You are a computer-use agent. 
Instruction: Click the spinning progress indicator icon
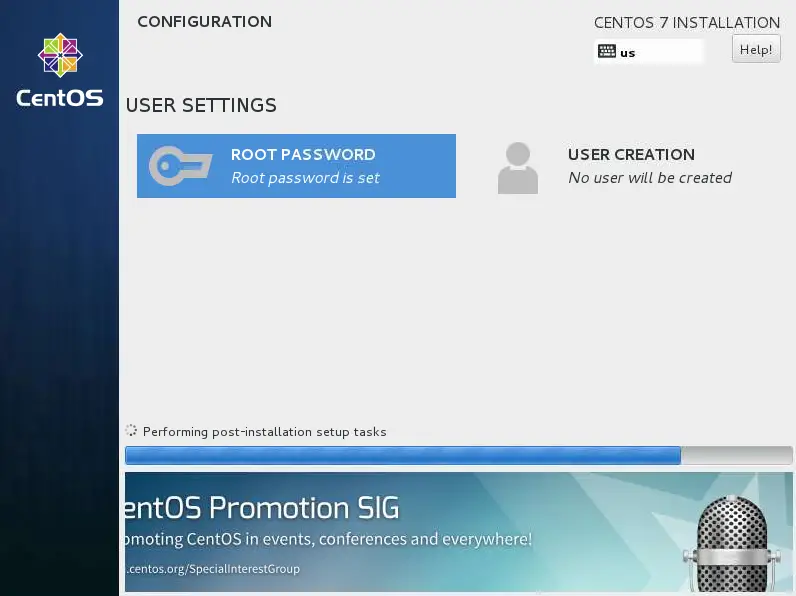[131, 431]
